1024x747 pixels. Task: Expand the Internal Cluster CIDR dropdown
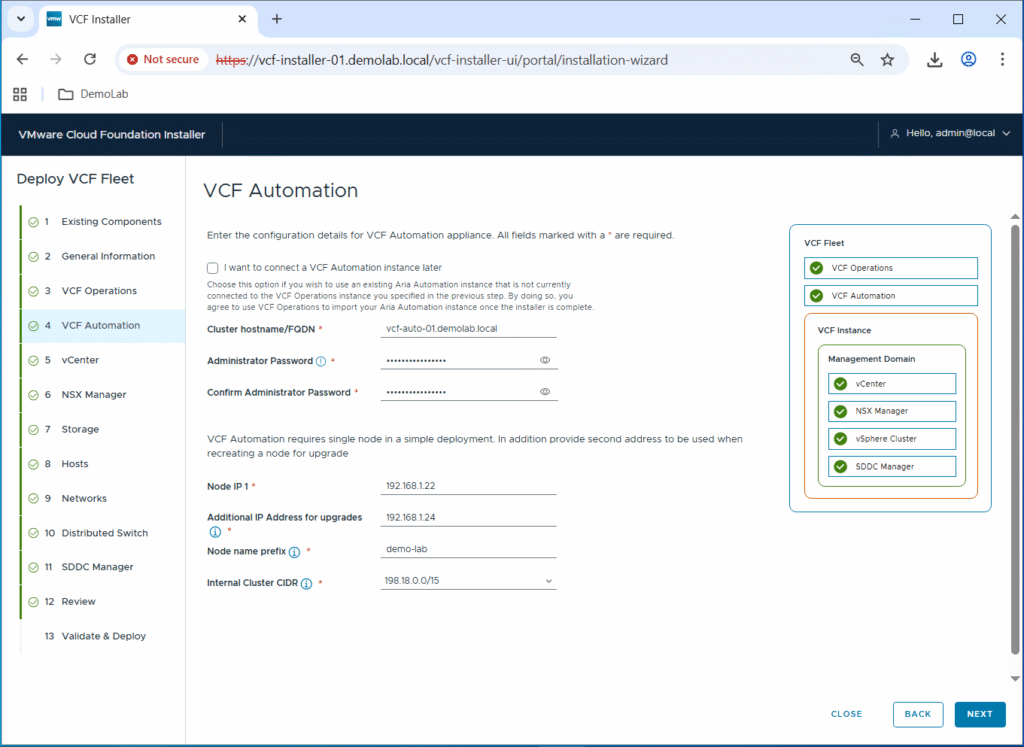[x=548, y=581]
